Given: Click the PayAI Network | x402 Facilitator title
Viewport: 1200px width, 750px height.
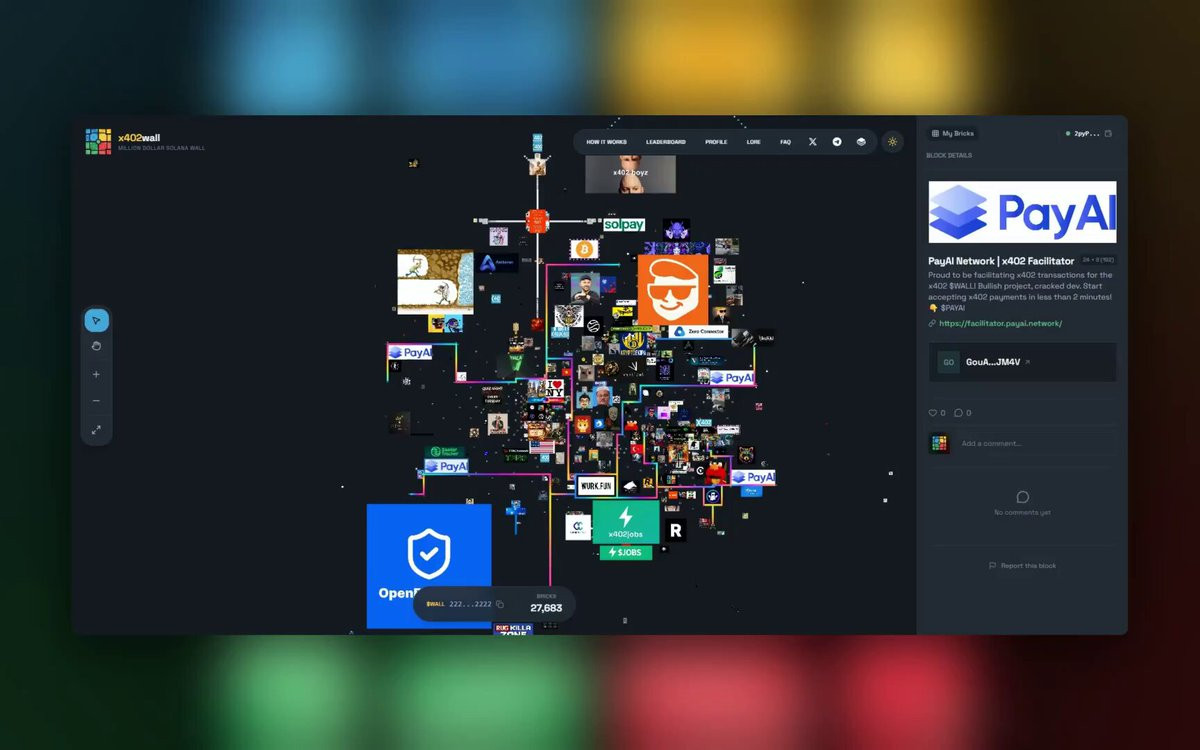Looking at the screenshot, I should pos(1001,261).
